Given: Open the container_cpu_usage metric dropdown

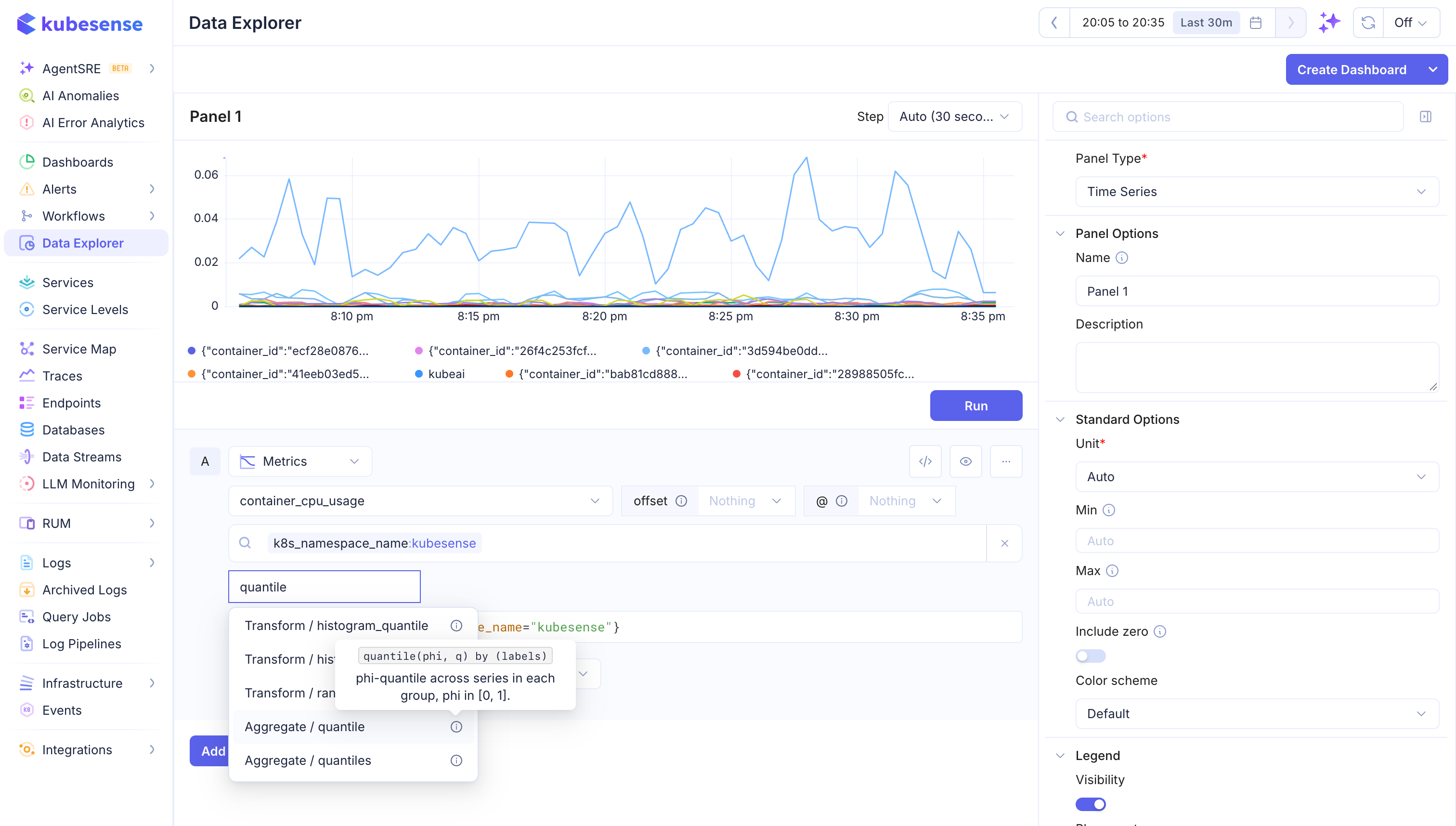Looking at the screenshot, I should 420,501.
